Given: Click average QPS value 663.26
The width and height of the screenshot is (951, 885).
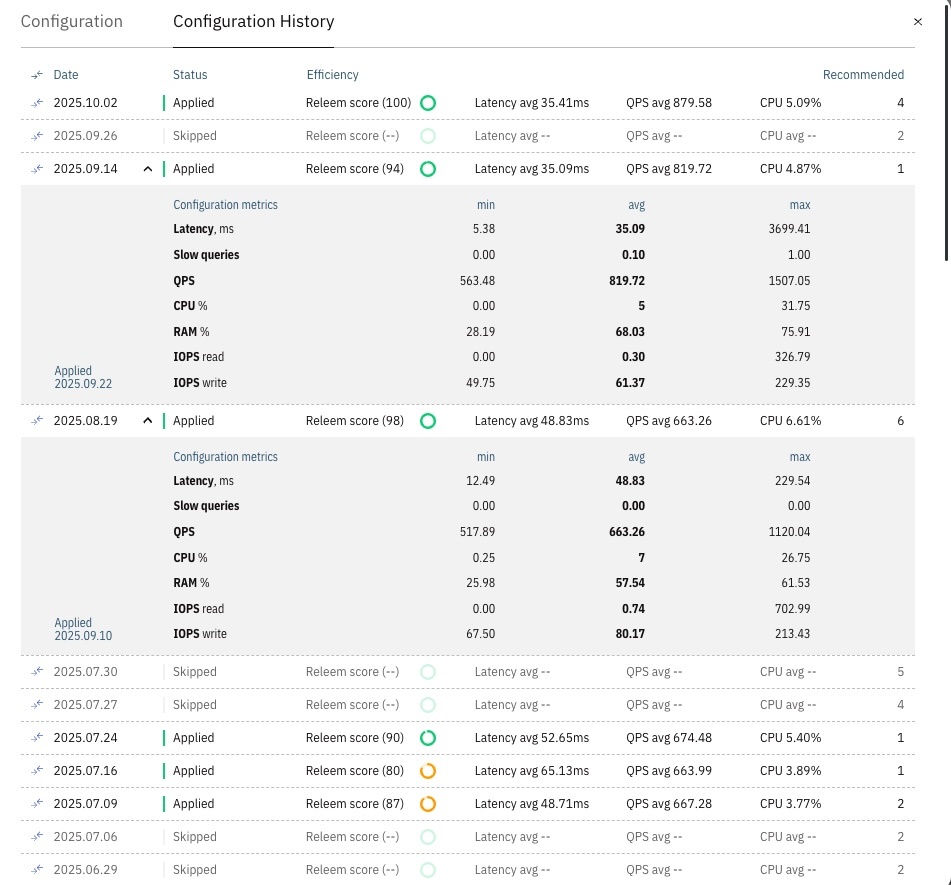Looking at the screenshot, I should point(627,531).
